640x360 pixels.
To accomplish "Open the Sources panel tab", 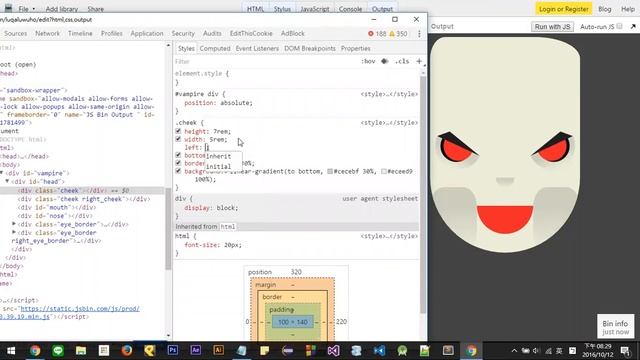I will [16, 33].
